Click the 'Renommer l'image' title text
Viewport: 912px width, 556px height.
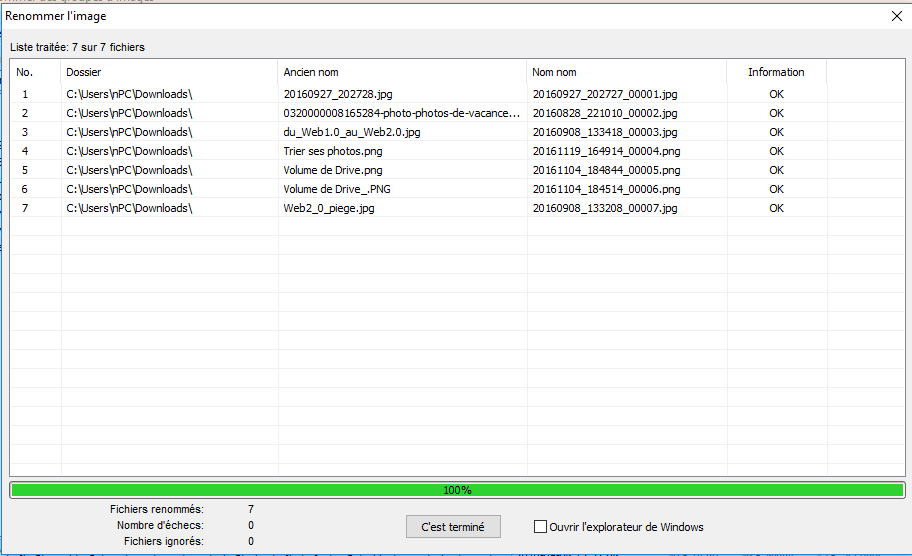point(56,16)
